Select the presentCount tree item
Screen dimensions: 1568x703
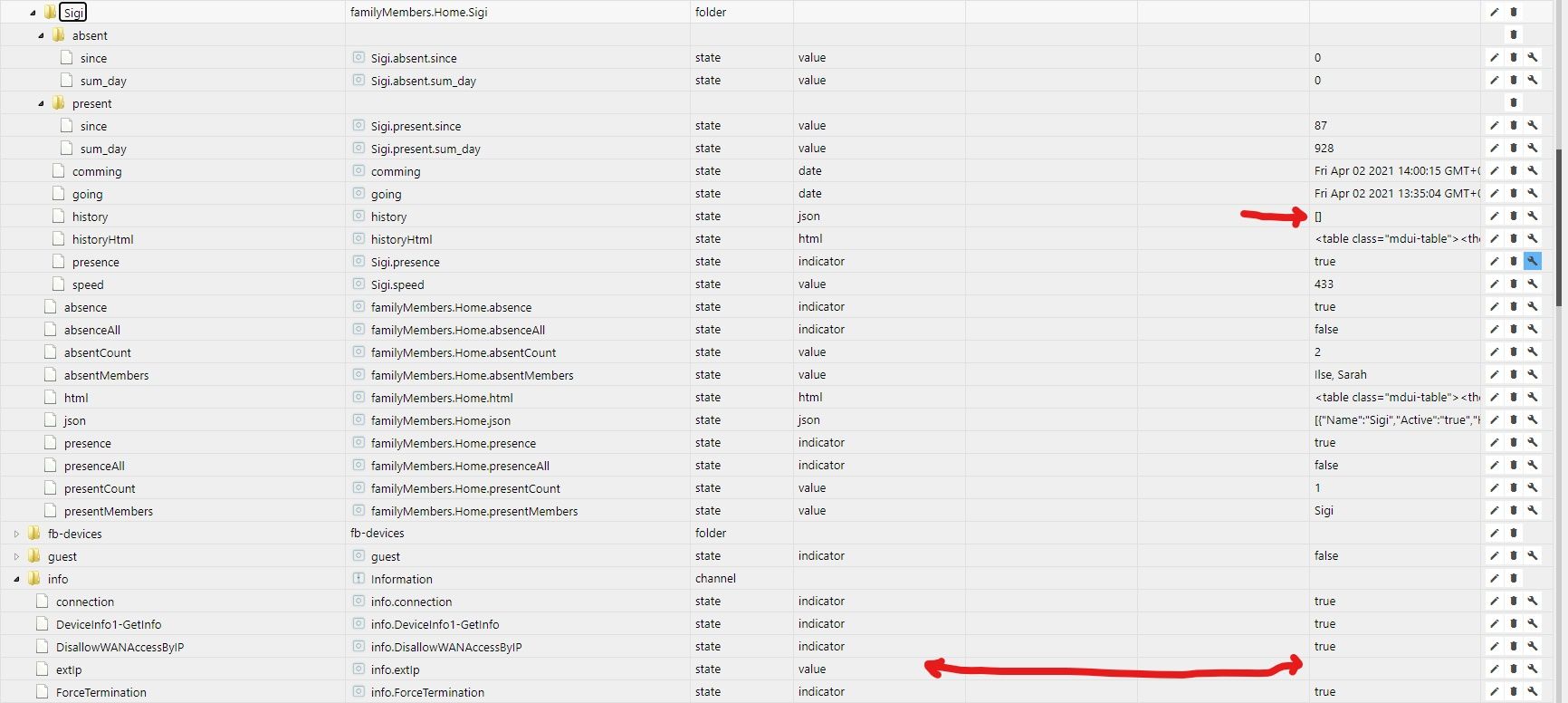click(100, 488)
